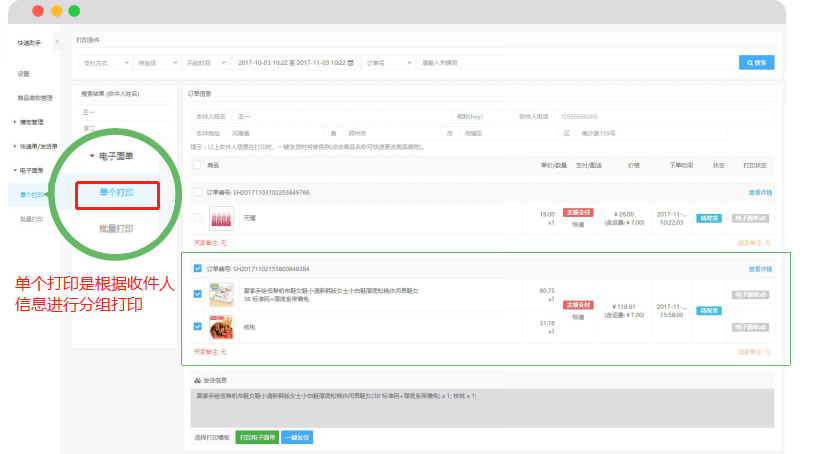The width and height of the screenshot is (817, 454).
Task: Click the 核桃 product thumbnail image
Action: [x=221, y=327]
